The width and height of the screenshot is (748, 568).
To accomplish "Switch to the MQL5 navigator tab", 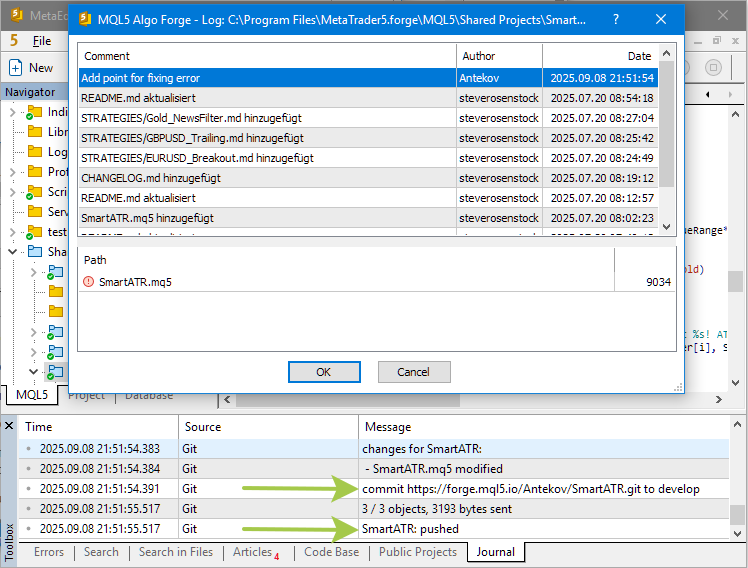I will (x=32, y=395).
